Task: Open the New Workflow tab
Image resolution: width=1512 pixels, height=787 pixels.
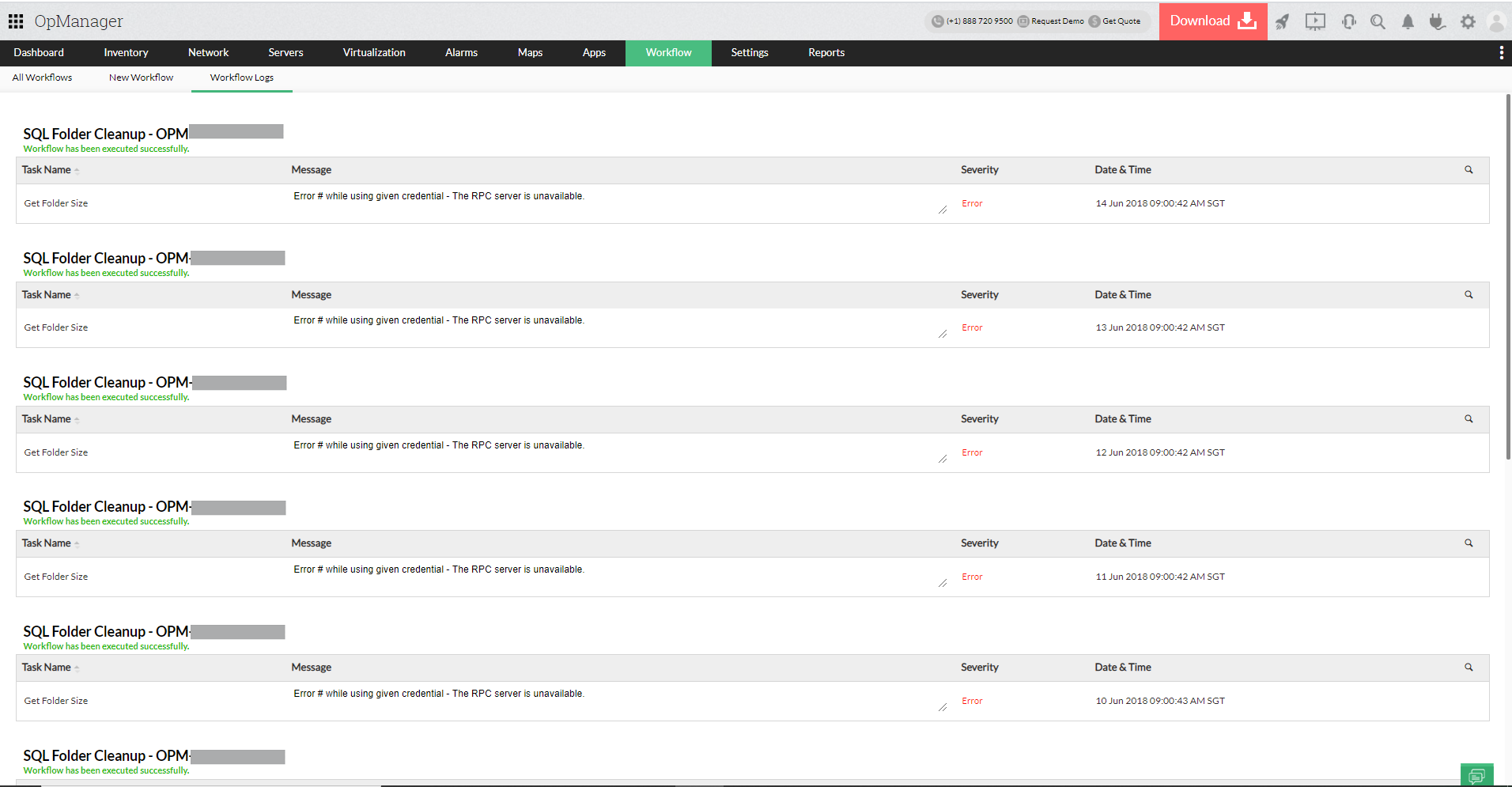Action: pos(141,78)
